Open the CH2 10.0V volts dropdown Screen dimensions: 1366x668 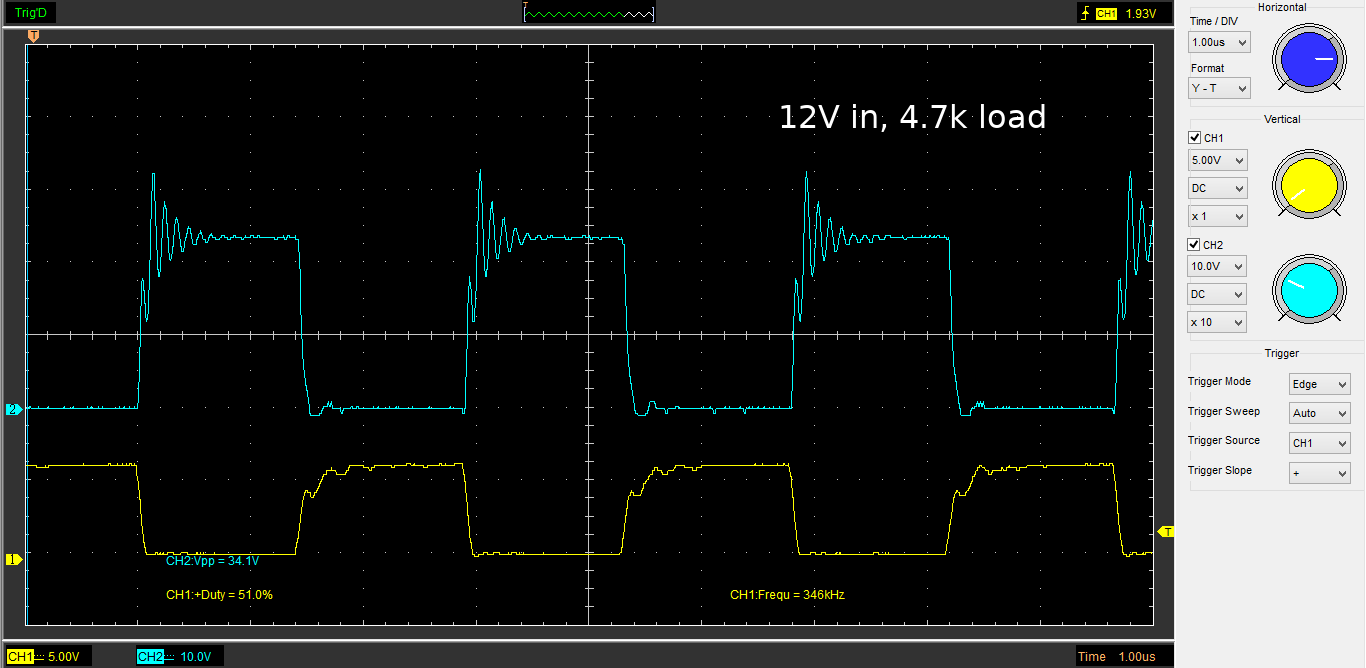tap(1217, 266)
